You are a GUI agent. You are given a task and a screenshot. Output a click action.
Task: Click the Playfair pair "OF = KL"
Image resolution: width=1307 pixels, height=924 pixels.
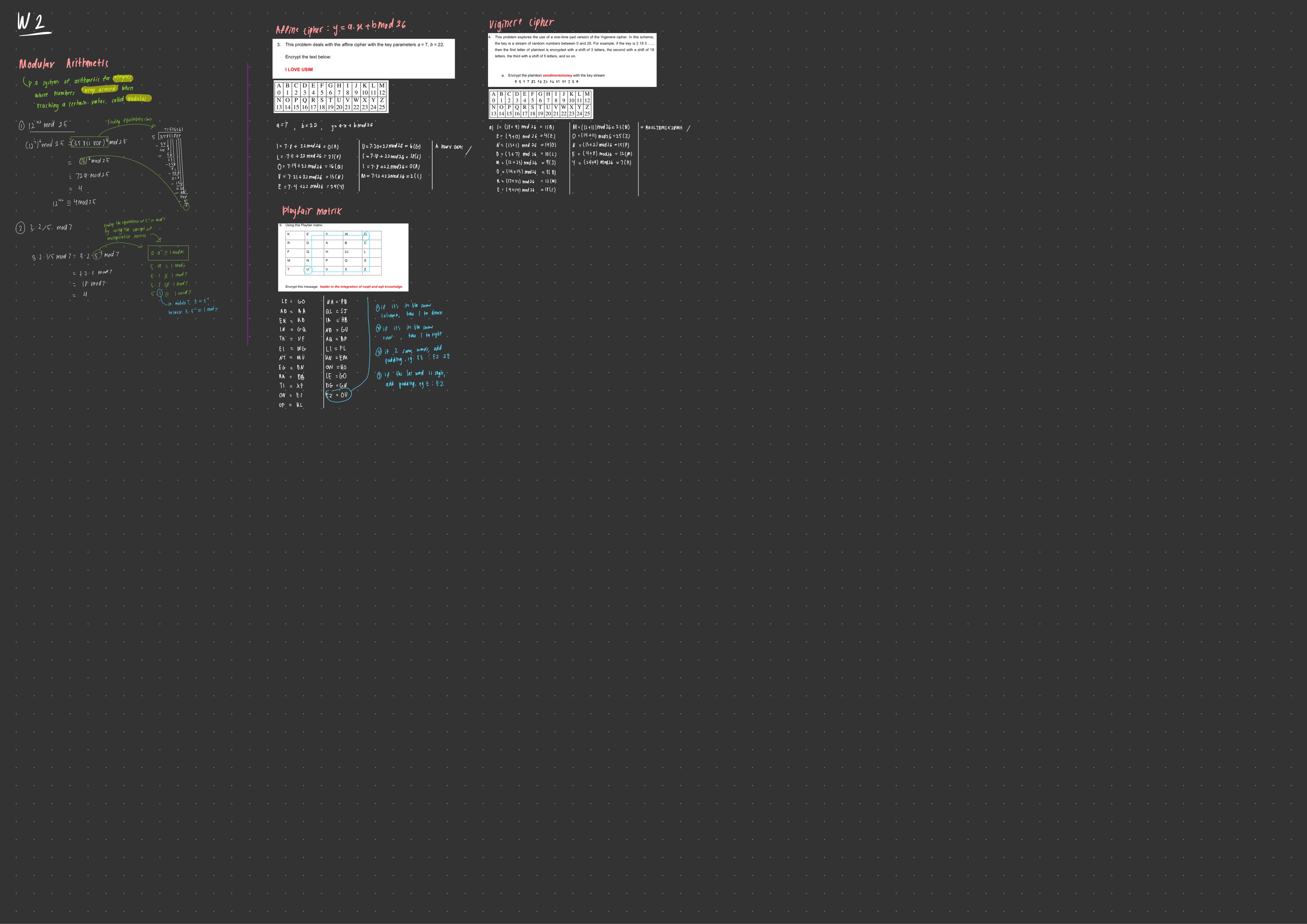tap(291, 405)
